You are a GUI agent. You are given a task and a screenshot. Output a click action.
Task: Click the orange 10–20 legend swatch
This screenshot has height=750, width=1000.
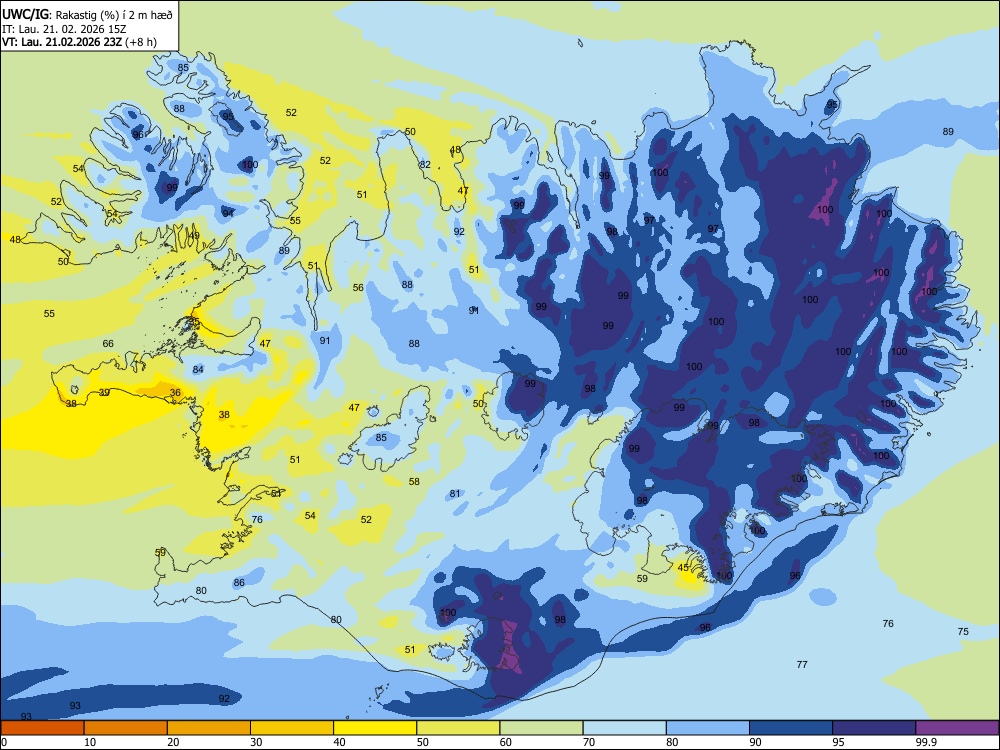coord(126,728)
